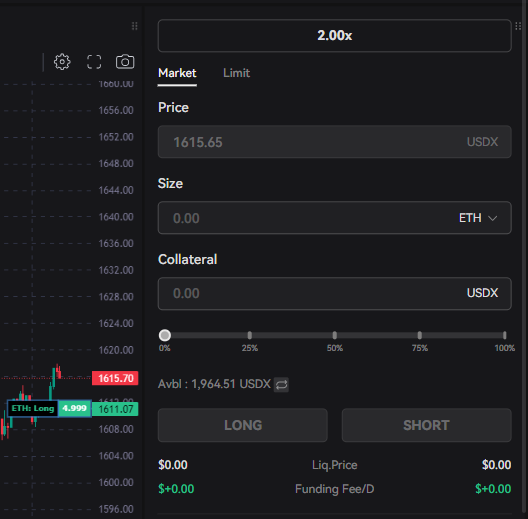Click the 1656.00 price axis label
This screenshot has width=528, height=519.
[116, 110]
